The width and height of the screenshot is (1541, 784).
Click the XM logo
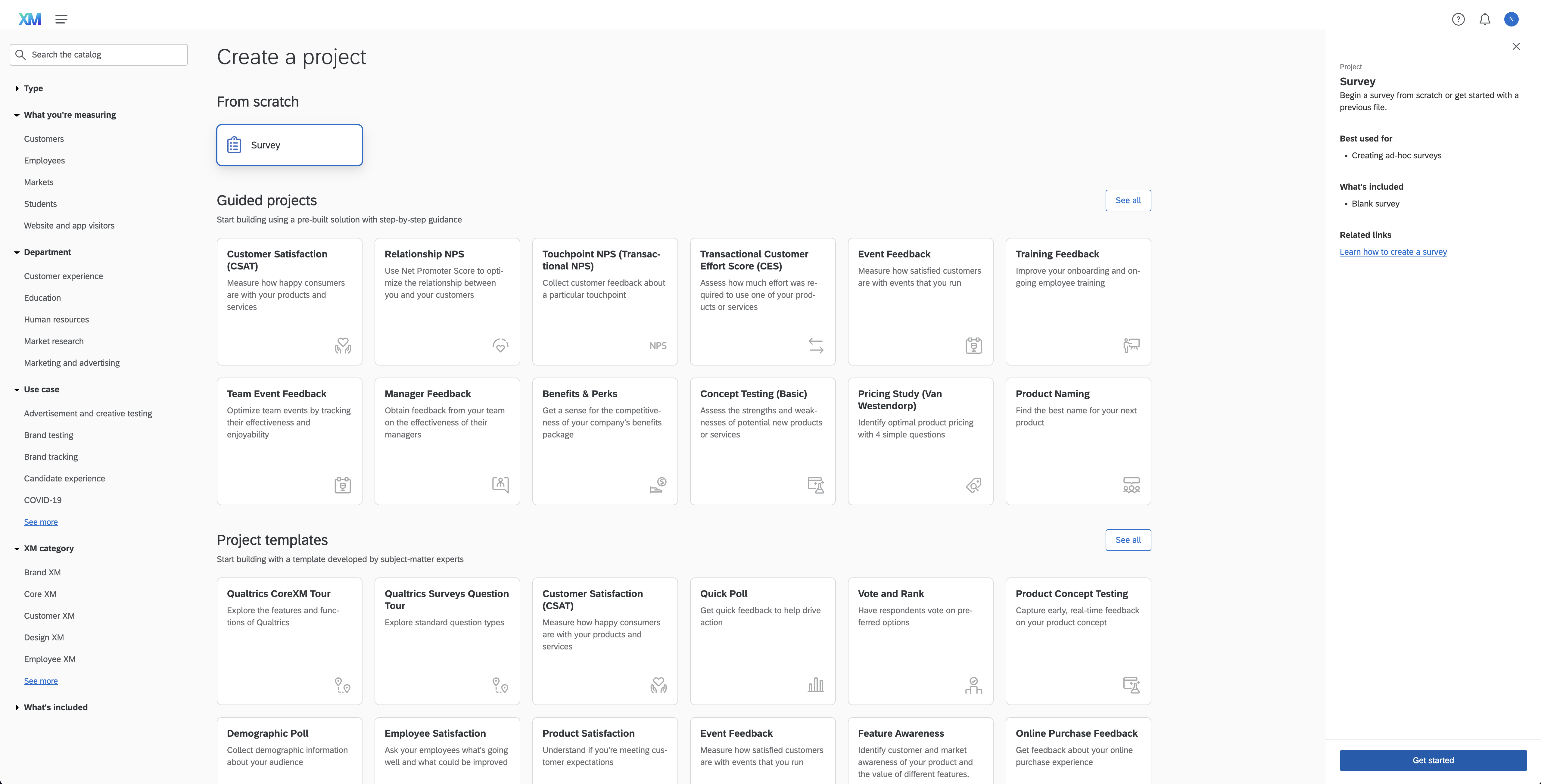(x=30, y=19)
